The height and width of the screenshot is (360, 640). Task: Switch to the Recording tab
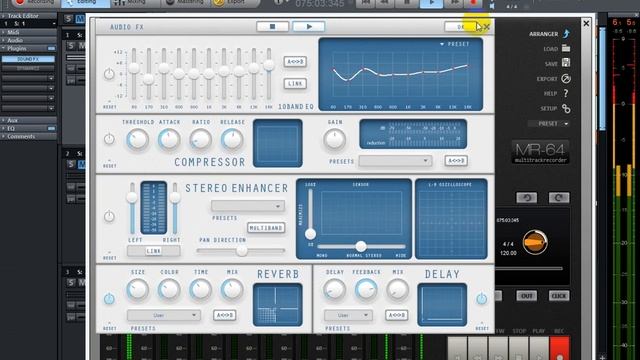tap(36, 3)
